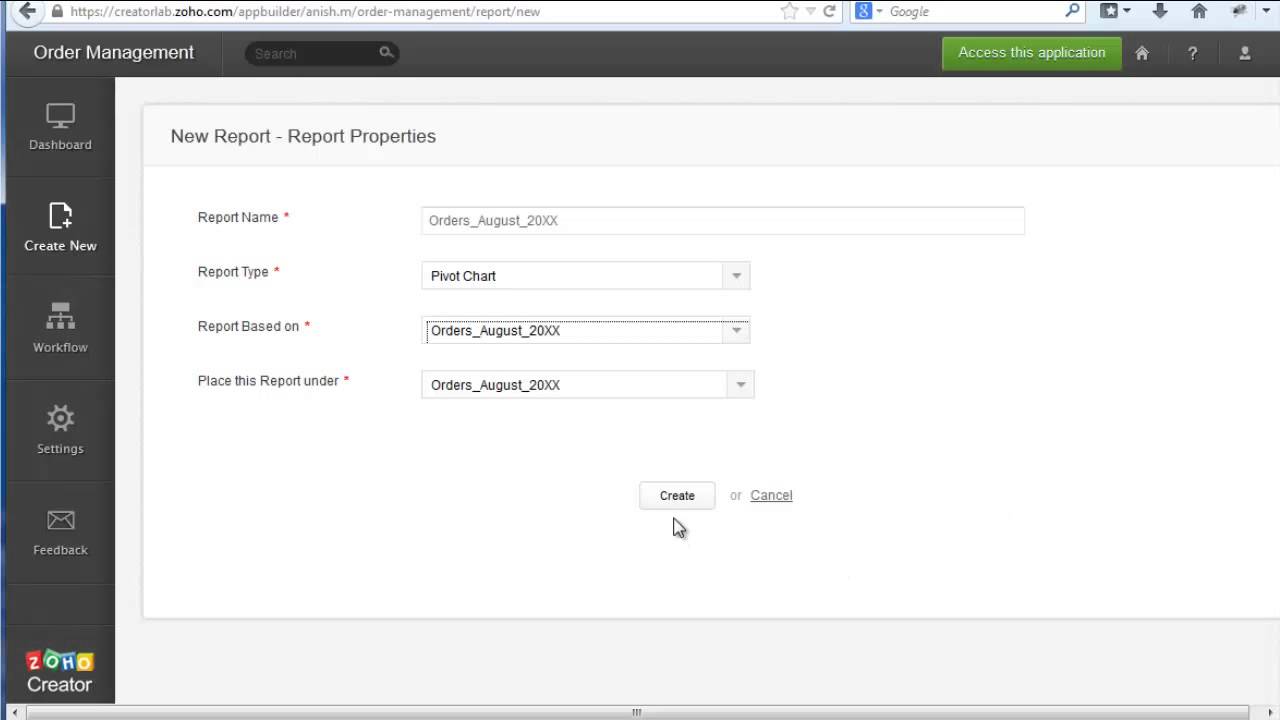Click the Zoho Creator logo
Screen dimensions: 1280x720
59,672
